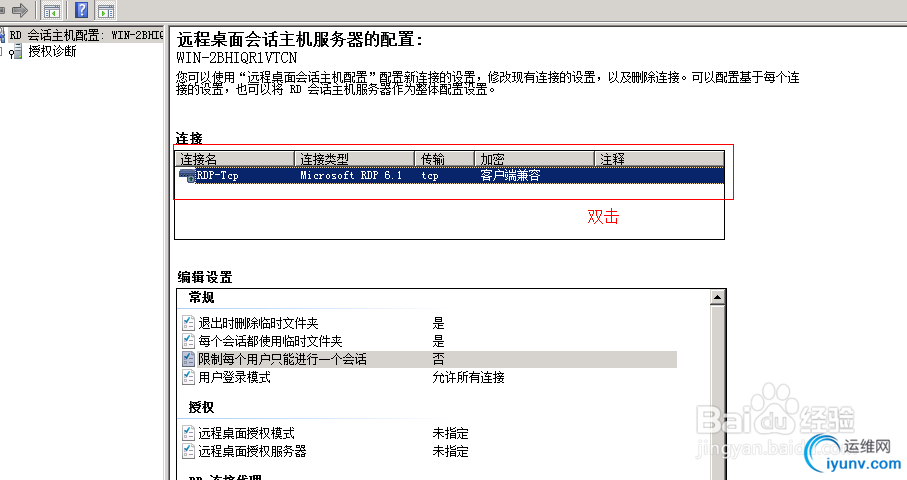The height and width of the screenshot is (480, 907).
Task: Click the 客户端兼容 encryption cell
Action: coord(510,175)
